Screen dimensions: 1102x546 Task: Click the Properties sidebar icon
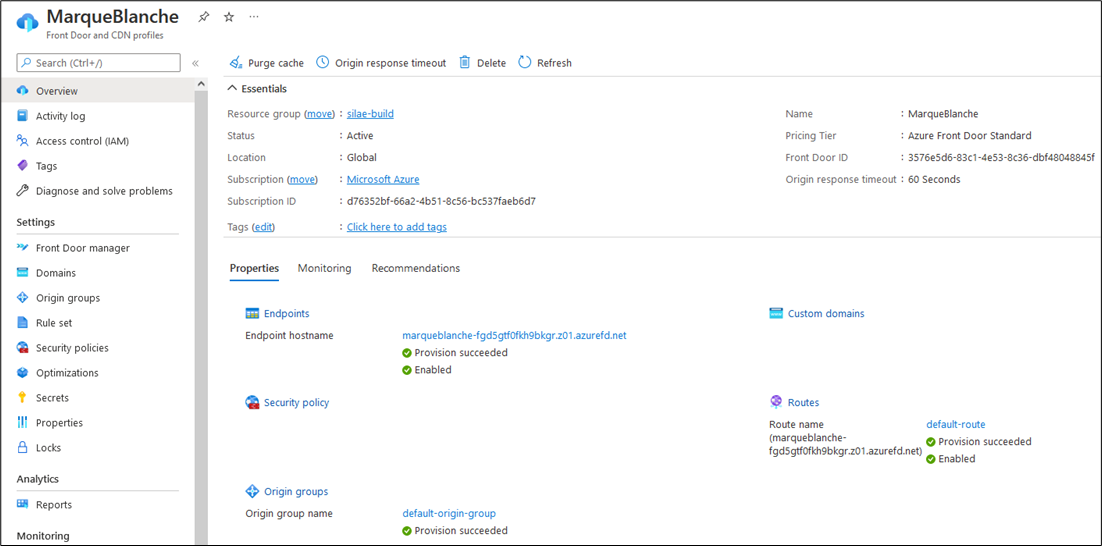click(x=22, y=422)
